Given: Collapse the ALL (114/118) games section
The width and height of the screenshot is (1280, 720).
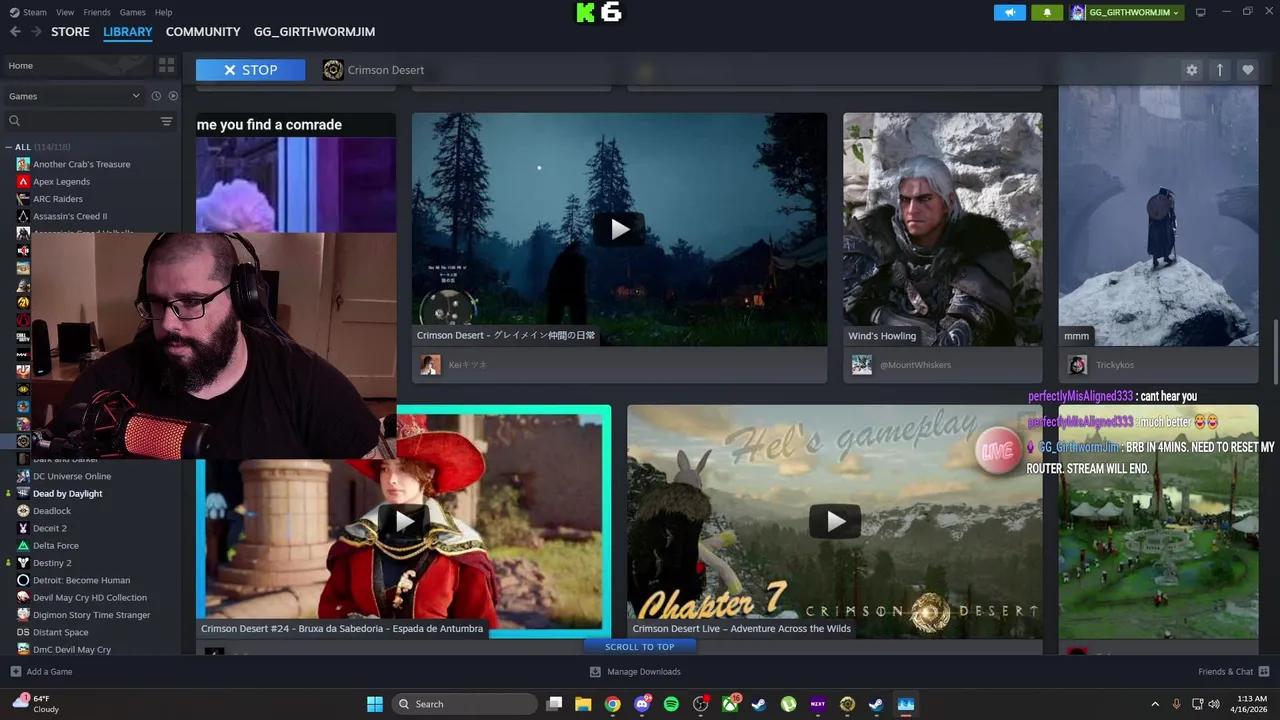Looking at the screenshot, I should (7, 146).
